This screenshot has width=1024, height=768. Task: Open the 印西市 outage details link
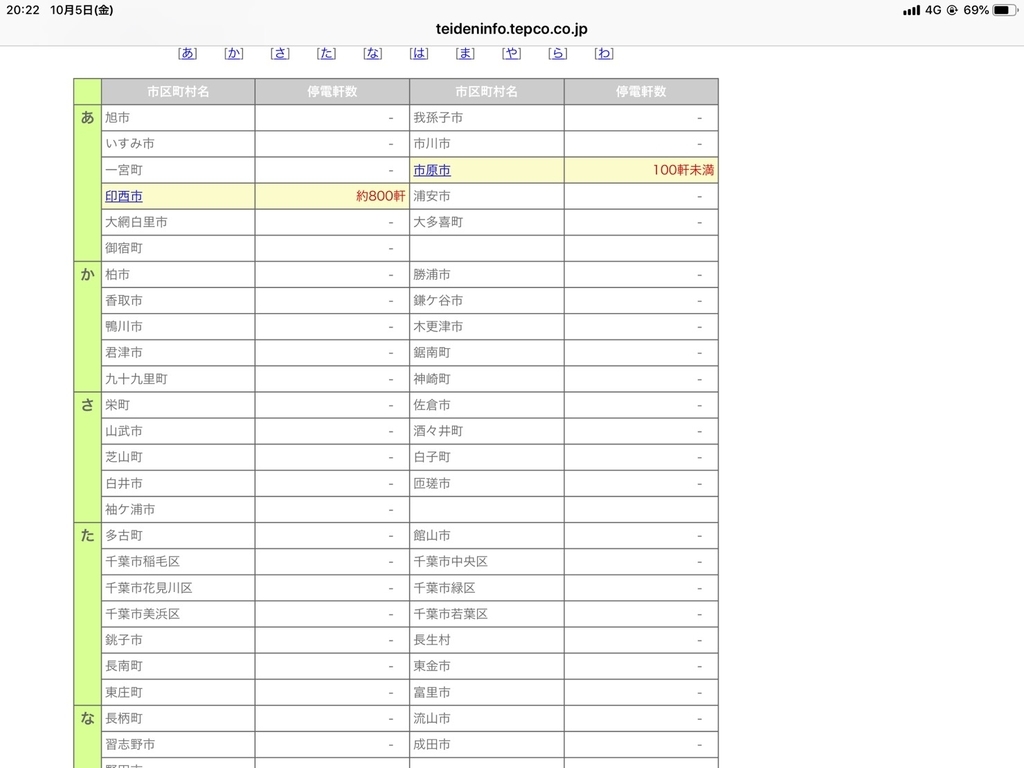click(123, 196)
